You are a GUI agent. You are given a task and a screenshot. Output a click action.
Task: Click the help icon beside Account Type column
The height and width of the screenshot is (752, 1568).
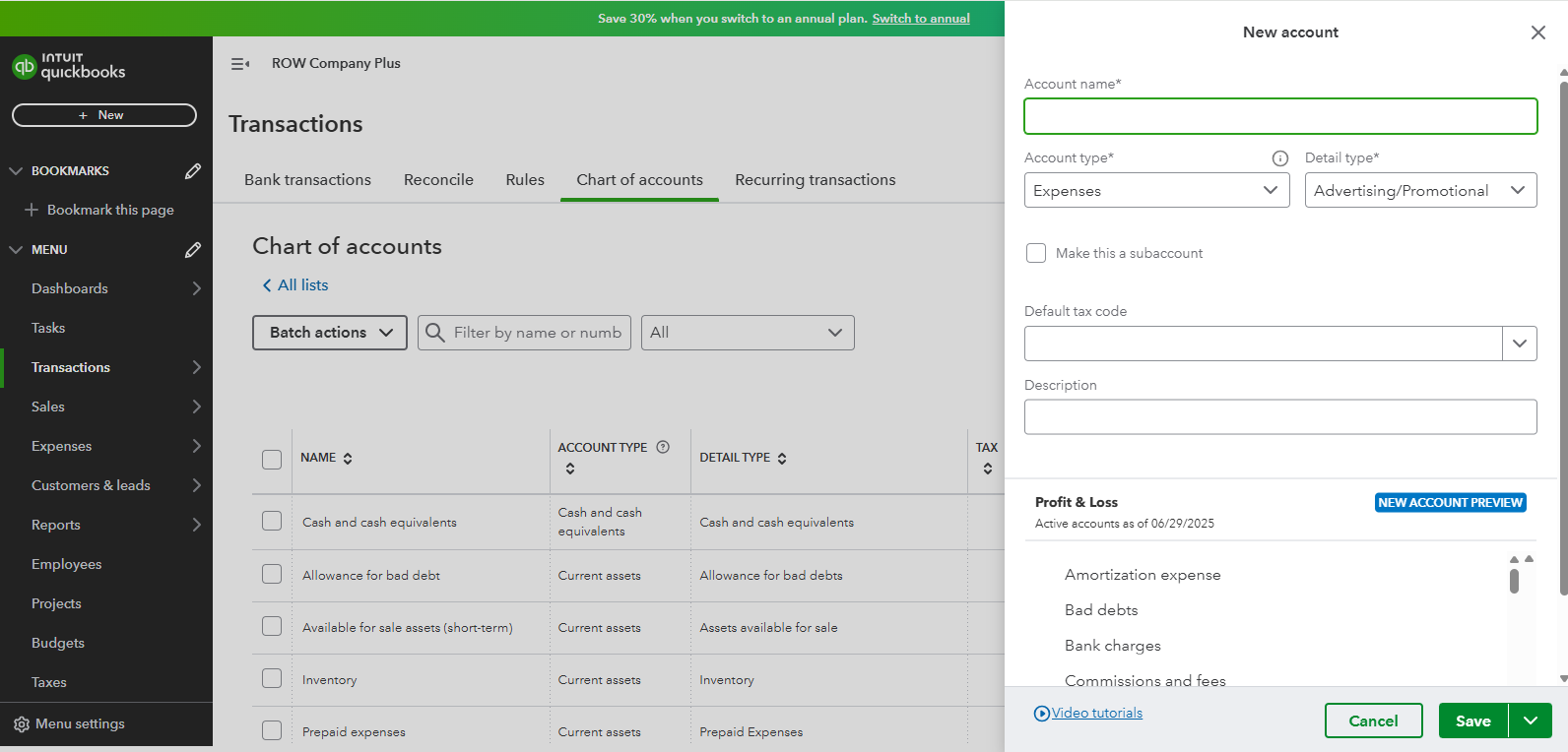(663, 447)
